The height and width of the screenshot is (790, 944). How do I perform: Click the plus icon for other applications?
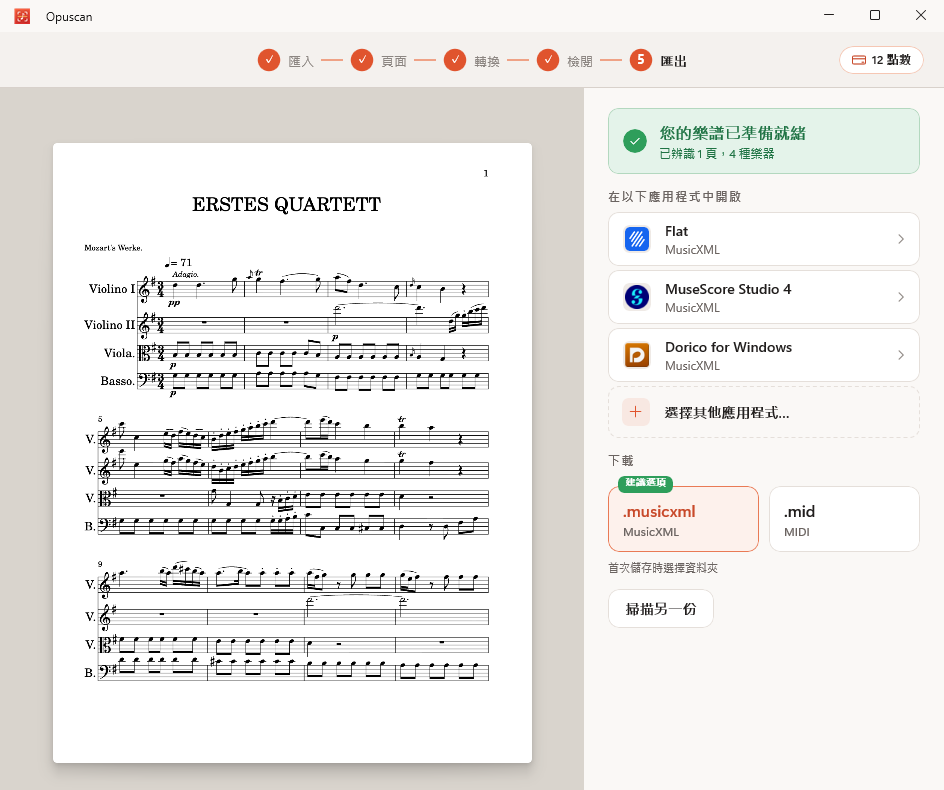(636, 412)
